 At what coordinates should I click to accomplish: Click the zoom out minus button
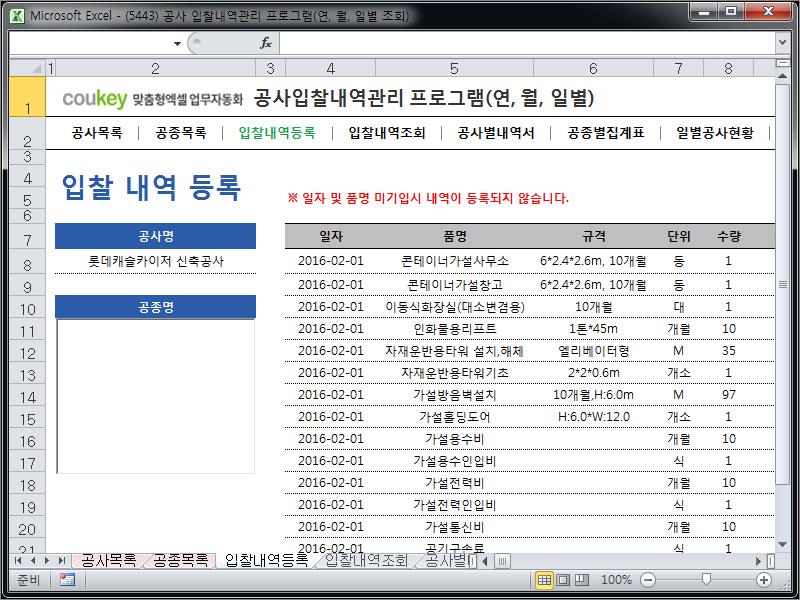(648, 580)
